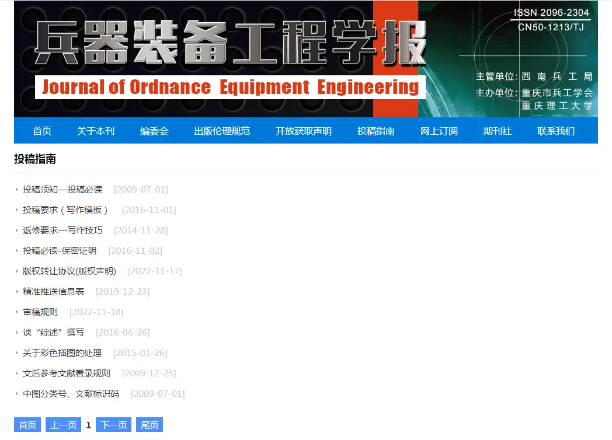Open the 投稿要求（写作模板） link
Screen dimensions: 612x440
coord(65,210)
